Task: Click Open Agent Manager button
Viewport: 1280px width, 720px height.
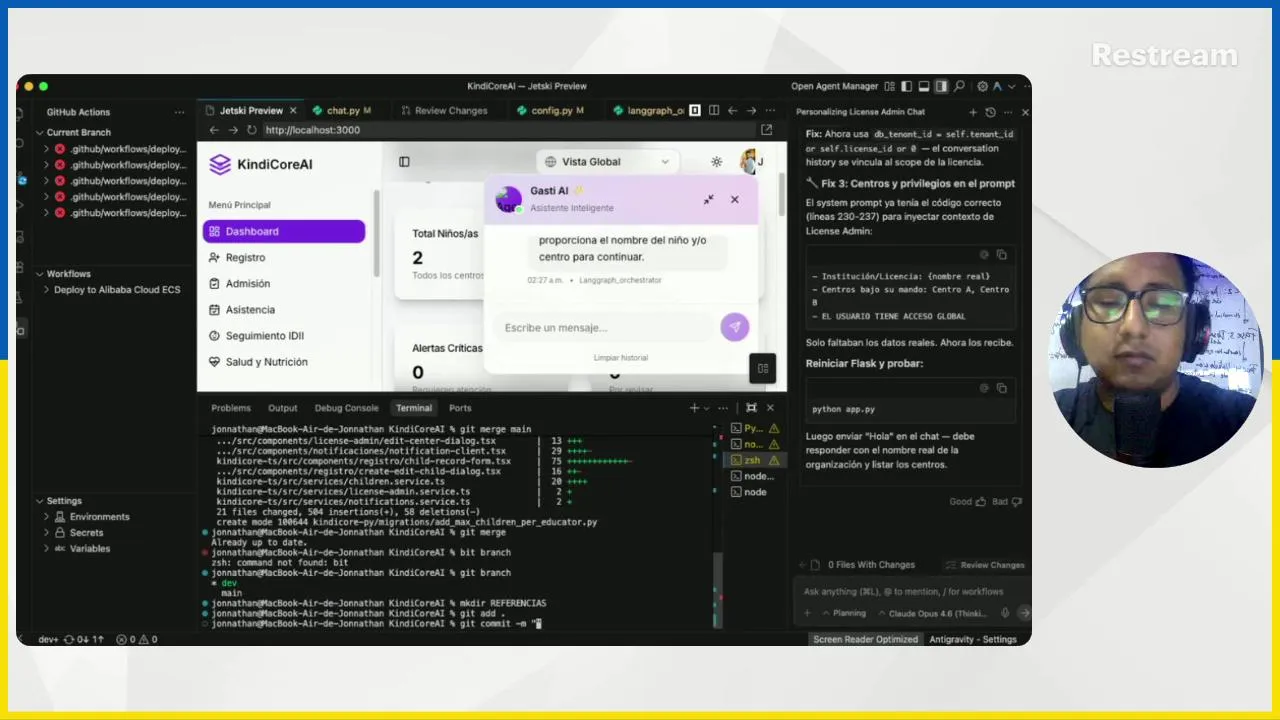Action: tap(835, 86)
